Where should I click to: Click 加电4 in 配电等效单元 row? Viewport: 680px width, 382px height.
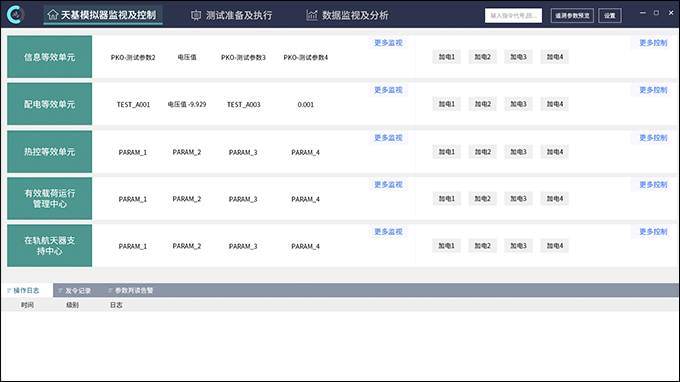click(x=555, y=104)
